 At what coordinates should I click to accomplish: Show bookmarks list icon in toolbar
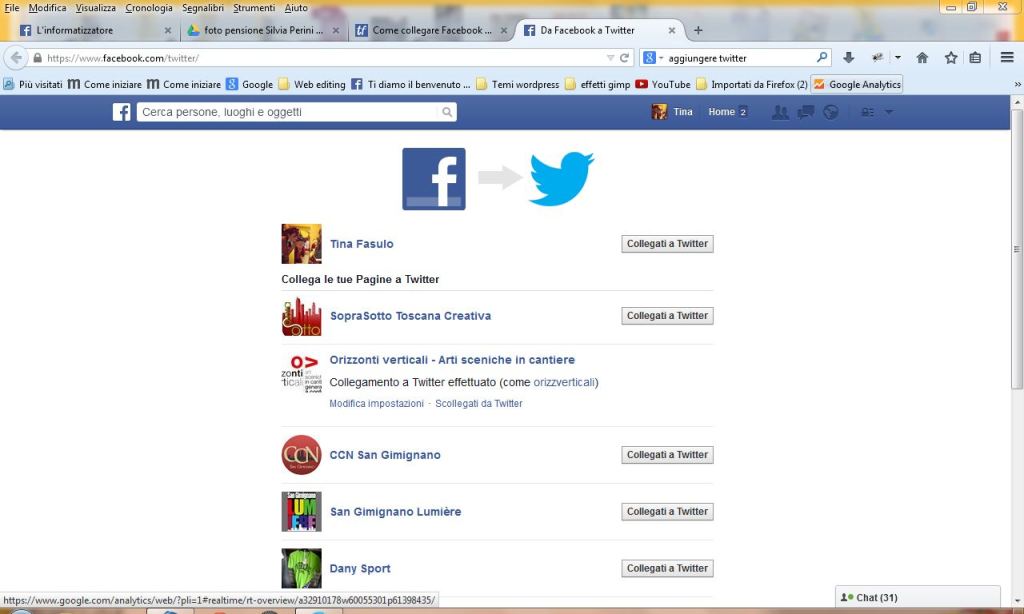(x=975, y=57)
